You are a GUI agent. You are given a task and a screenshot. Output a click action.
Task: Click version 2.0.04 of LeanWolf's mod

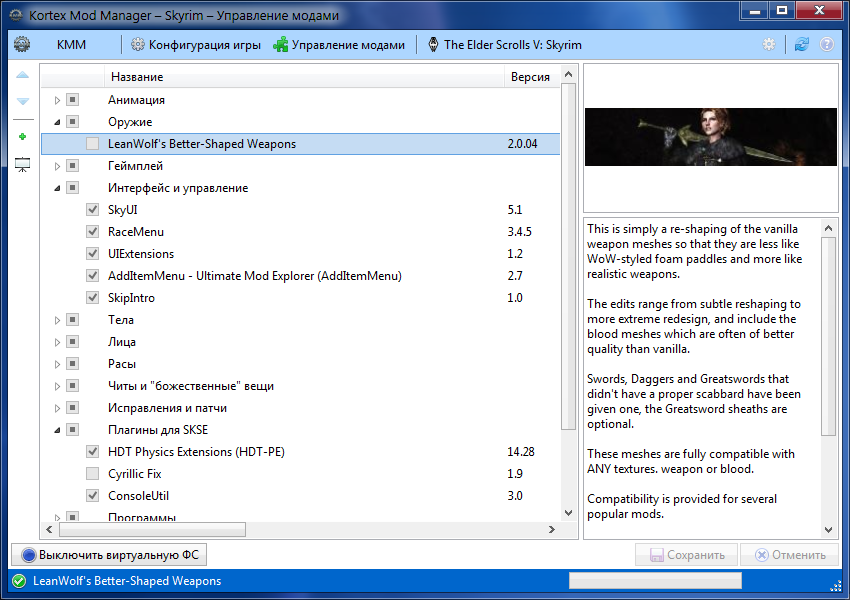click(522, 144)
